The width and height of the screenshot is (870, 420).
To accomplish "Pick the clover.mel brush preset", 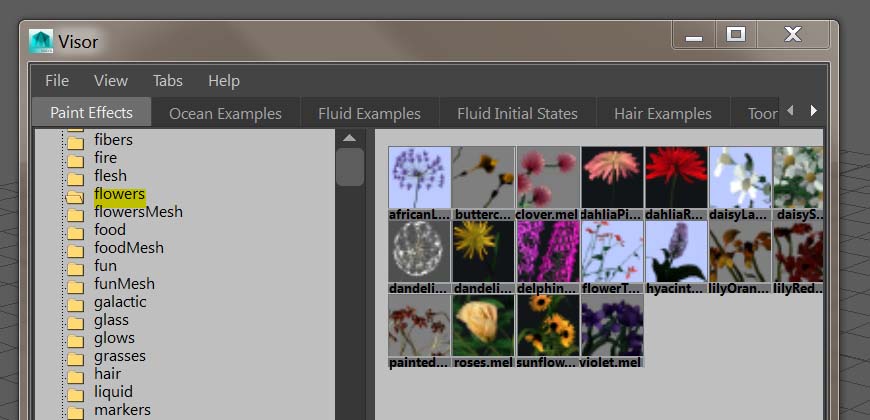I will 548,178.
